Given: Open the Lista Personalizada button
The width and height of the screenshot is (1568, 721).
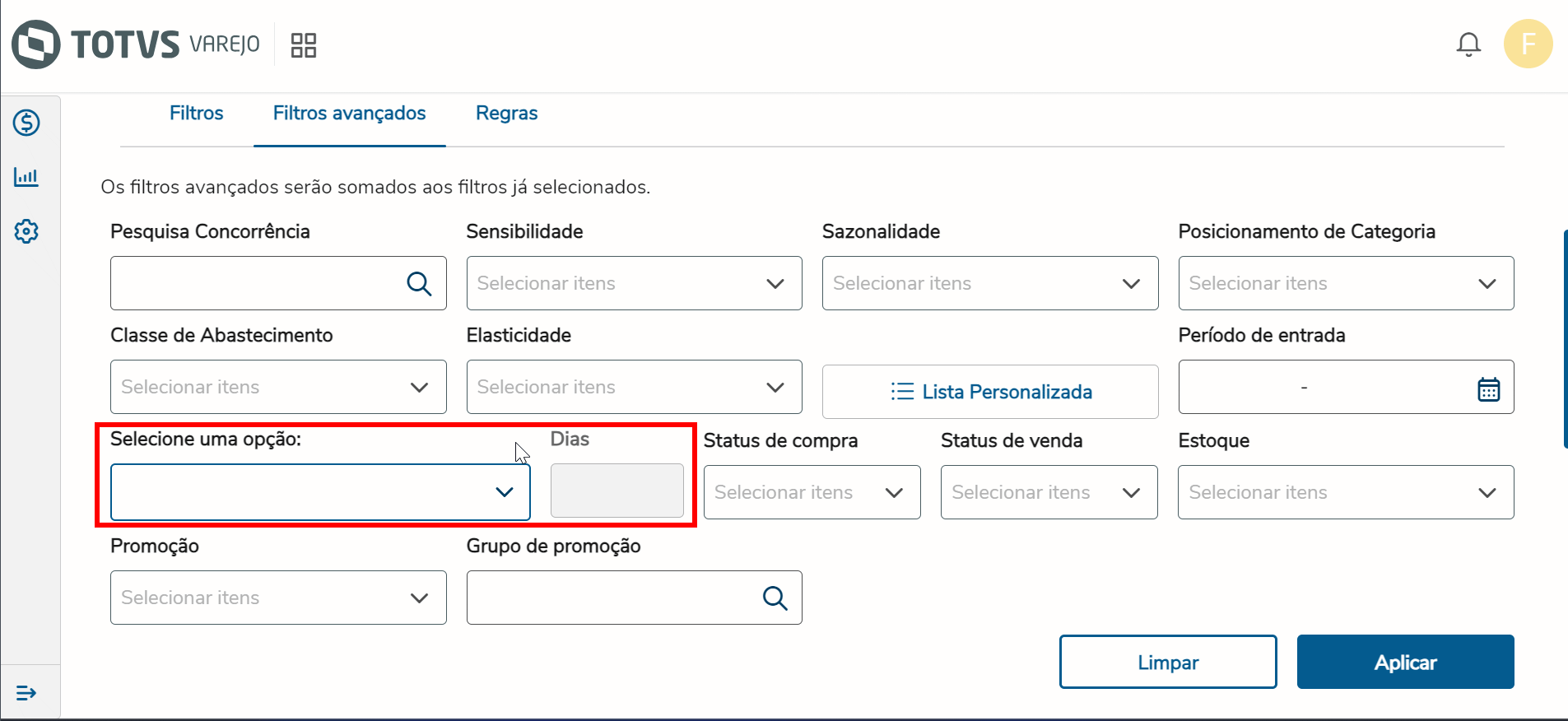Looking at the screenshot, I should coord(989,392).
